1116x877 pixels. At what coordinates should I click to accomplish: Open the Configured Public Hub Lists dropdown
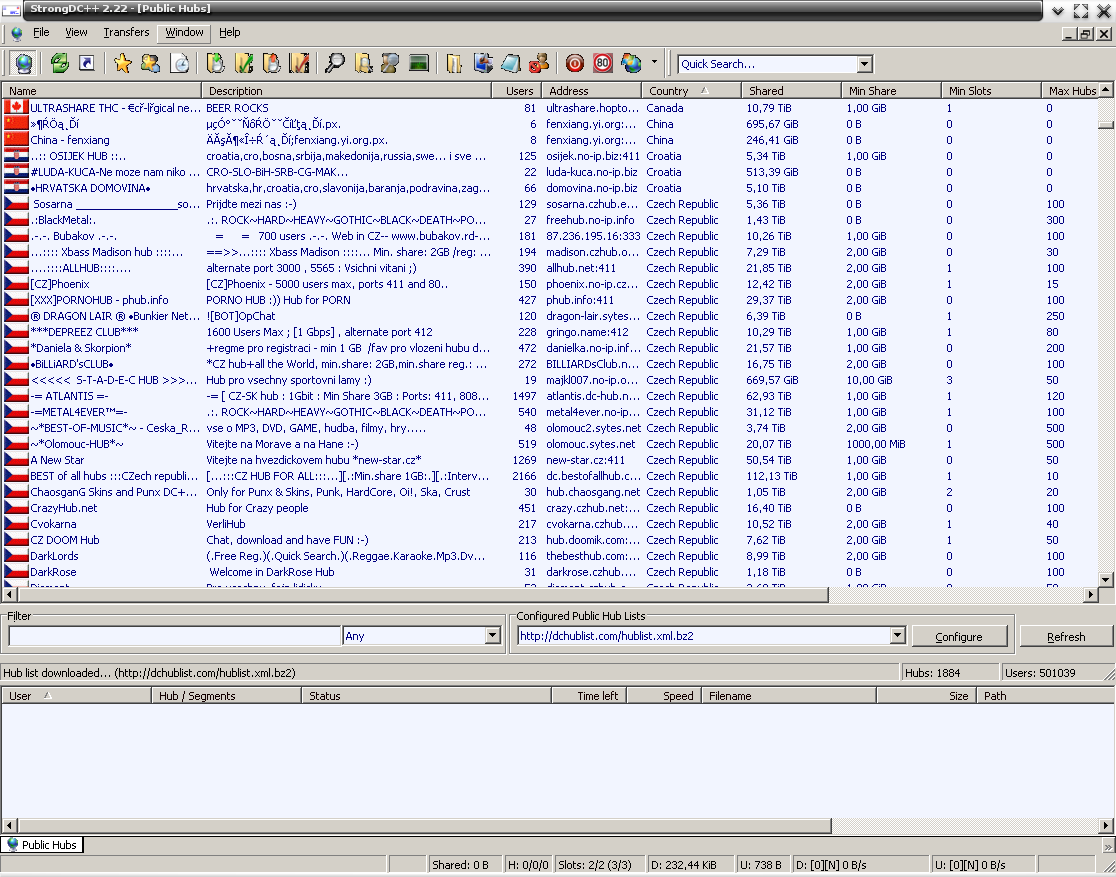(897, 636)
